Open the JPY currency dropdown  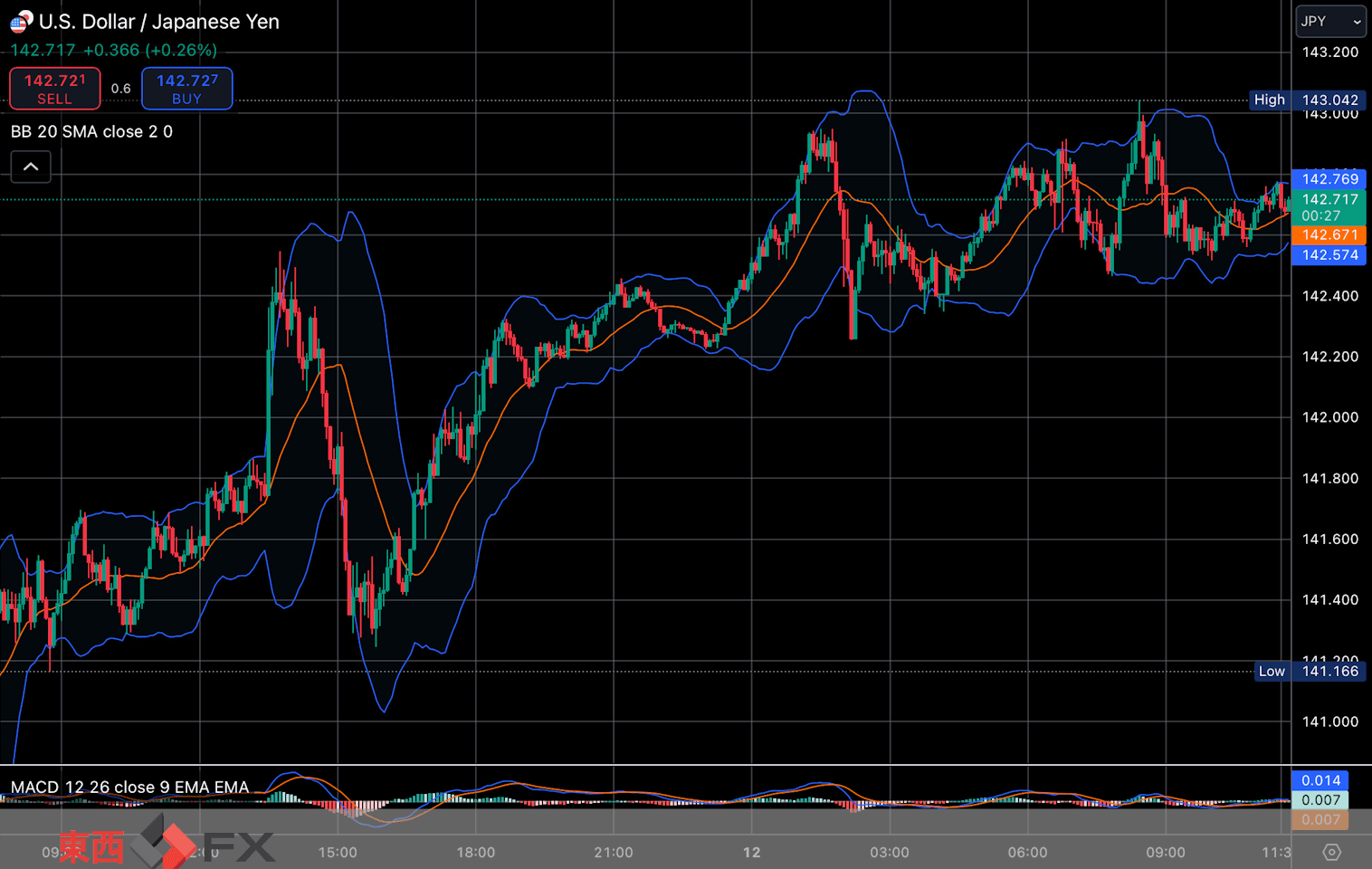pos(1330,21)
